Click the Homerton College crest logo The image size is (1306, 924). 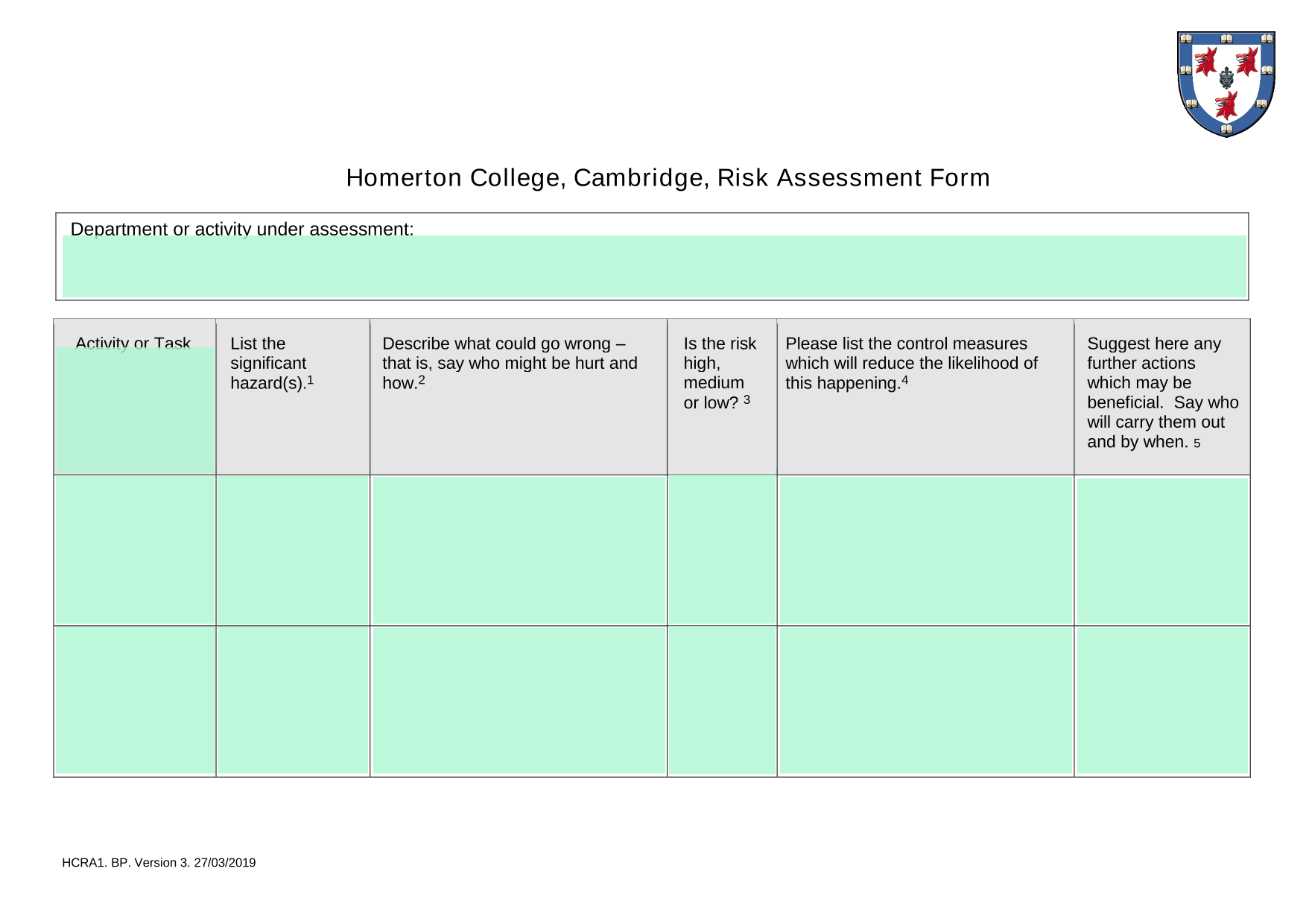[1226, 84]
